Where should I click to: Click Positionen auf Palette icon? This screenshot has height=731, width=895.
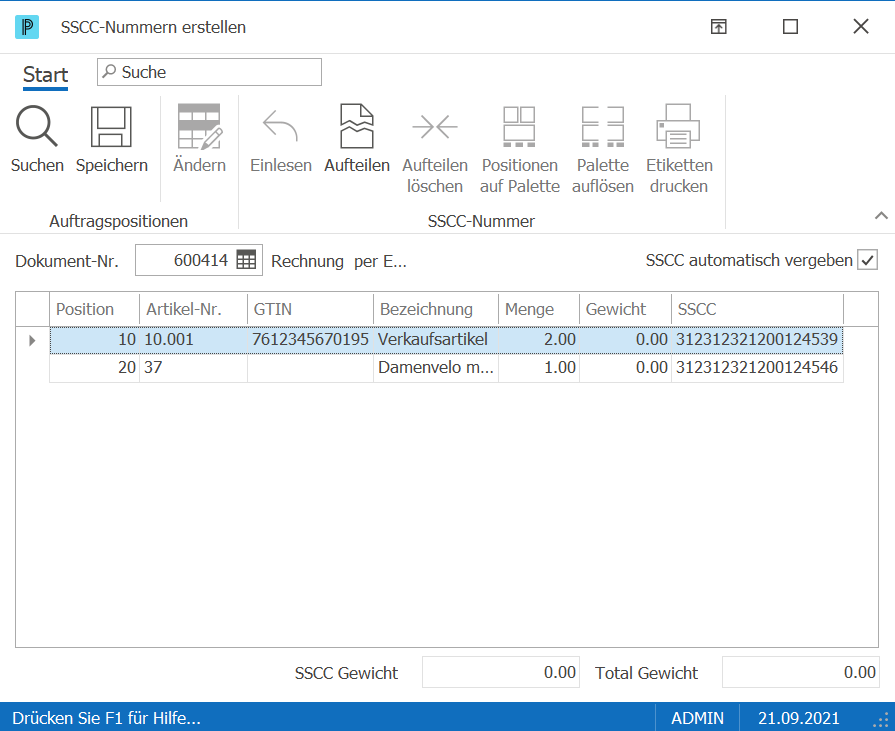point(519,126)
